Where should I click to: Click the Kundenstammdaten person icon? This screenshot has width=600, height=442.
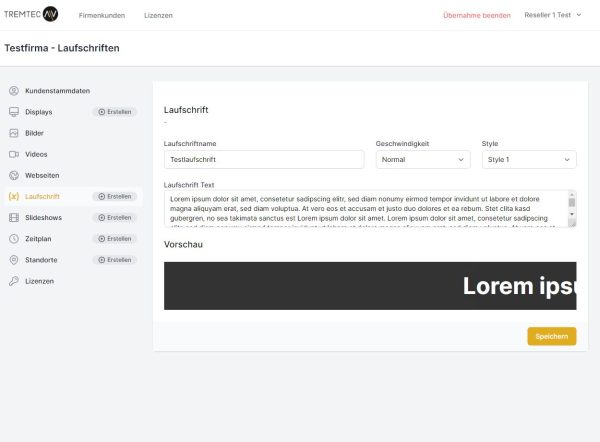coord(14,91)
